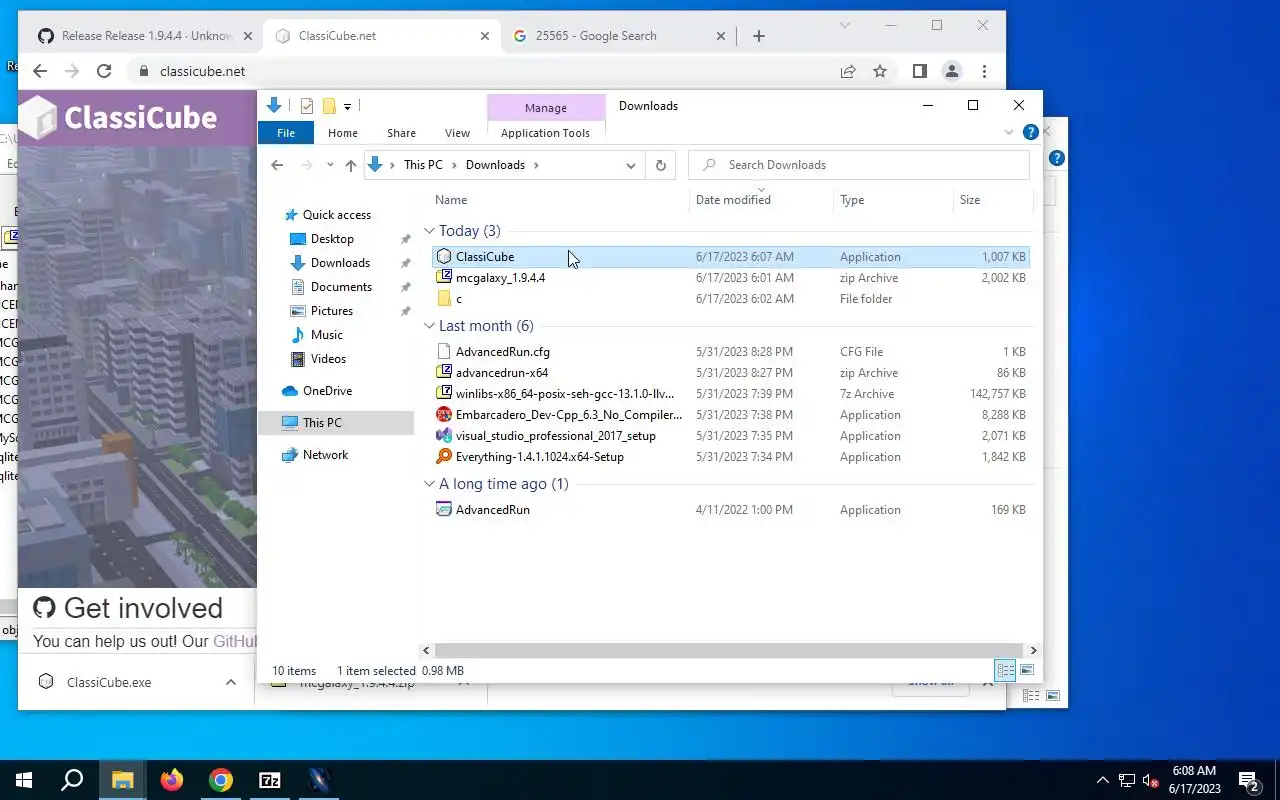Switch to details view layout icon
This screenshot has height=800, width=1280.
coord(1006,670)
